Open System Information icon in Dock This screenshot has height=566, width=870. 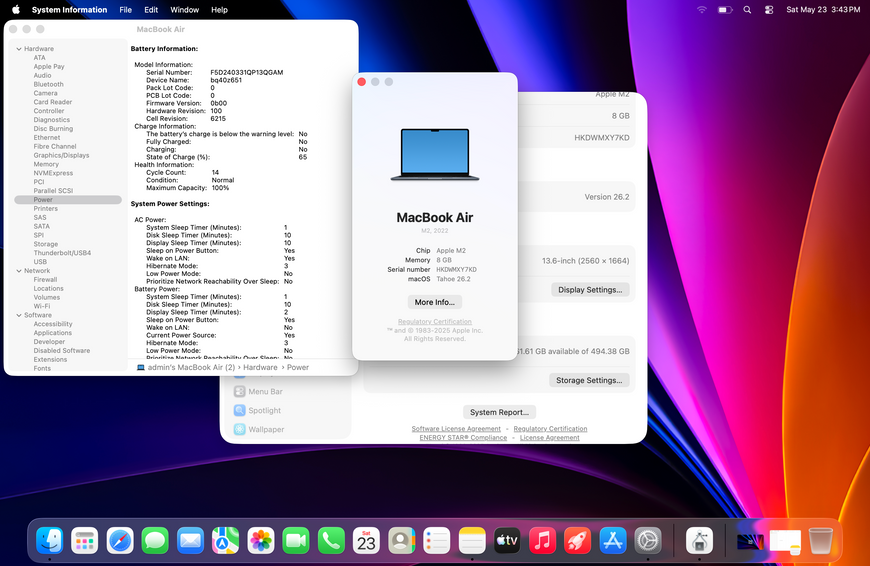[x=699, y=540]
